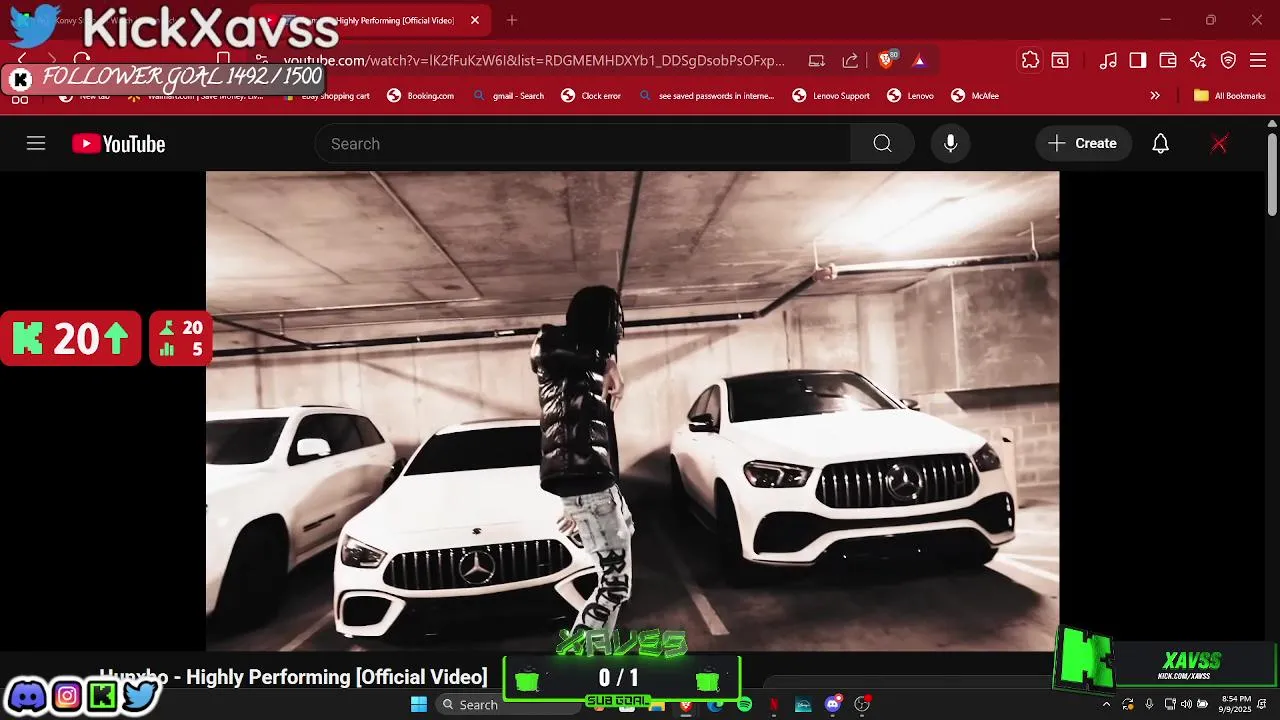The height and width of the screenshot is (720, 1280).
Task: Open the saved passwords bookmark
Action: pos(707,96)
